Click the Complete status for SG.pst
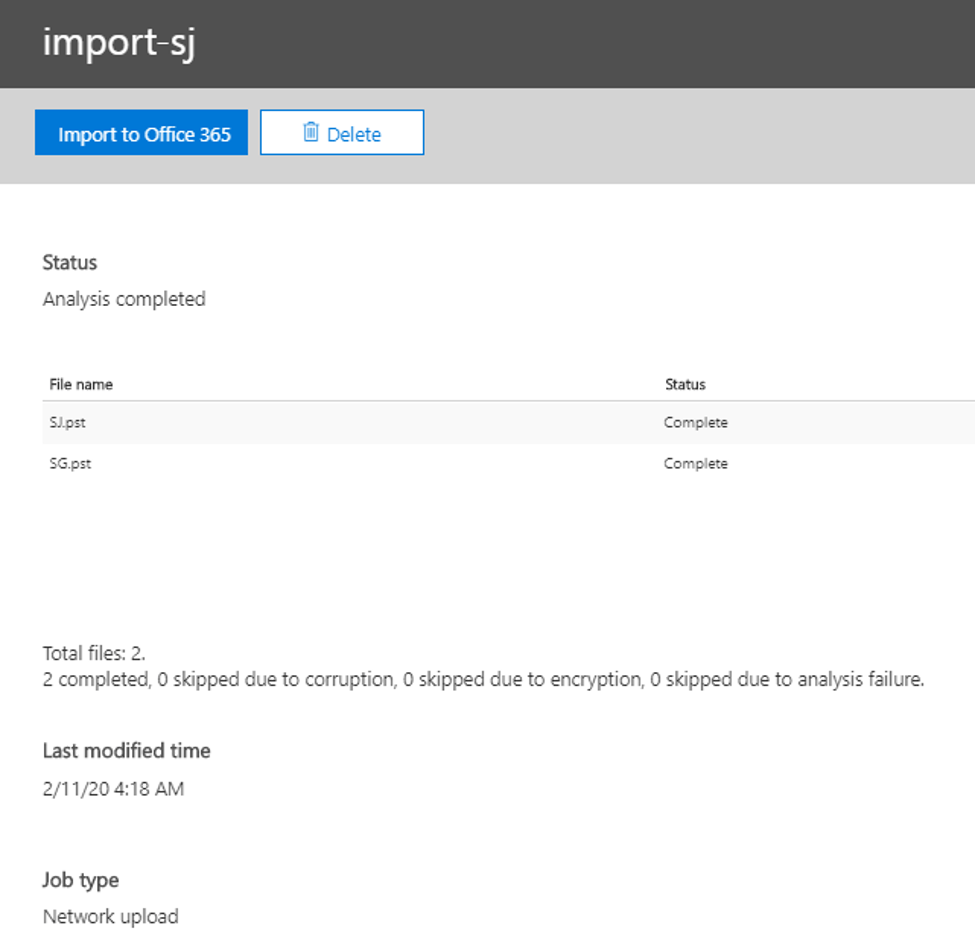Viewport: 975px width, 937px height. [x=695, y=464]
